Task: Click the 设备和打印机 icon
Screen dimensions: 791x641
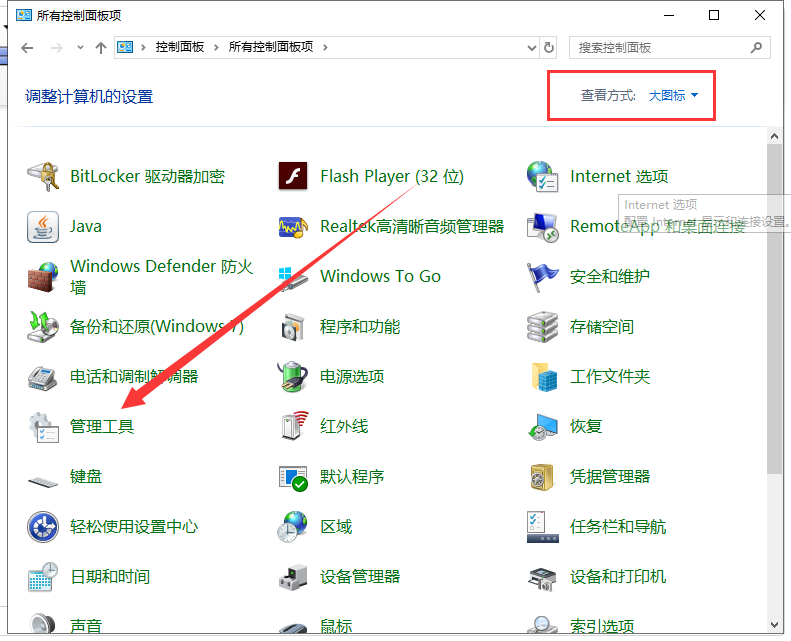Action: coord(543,577)
